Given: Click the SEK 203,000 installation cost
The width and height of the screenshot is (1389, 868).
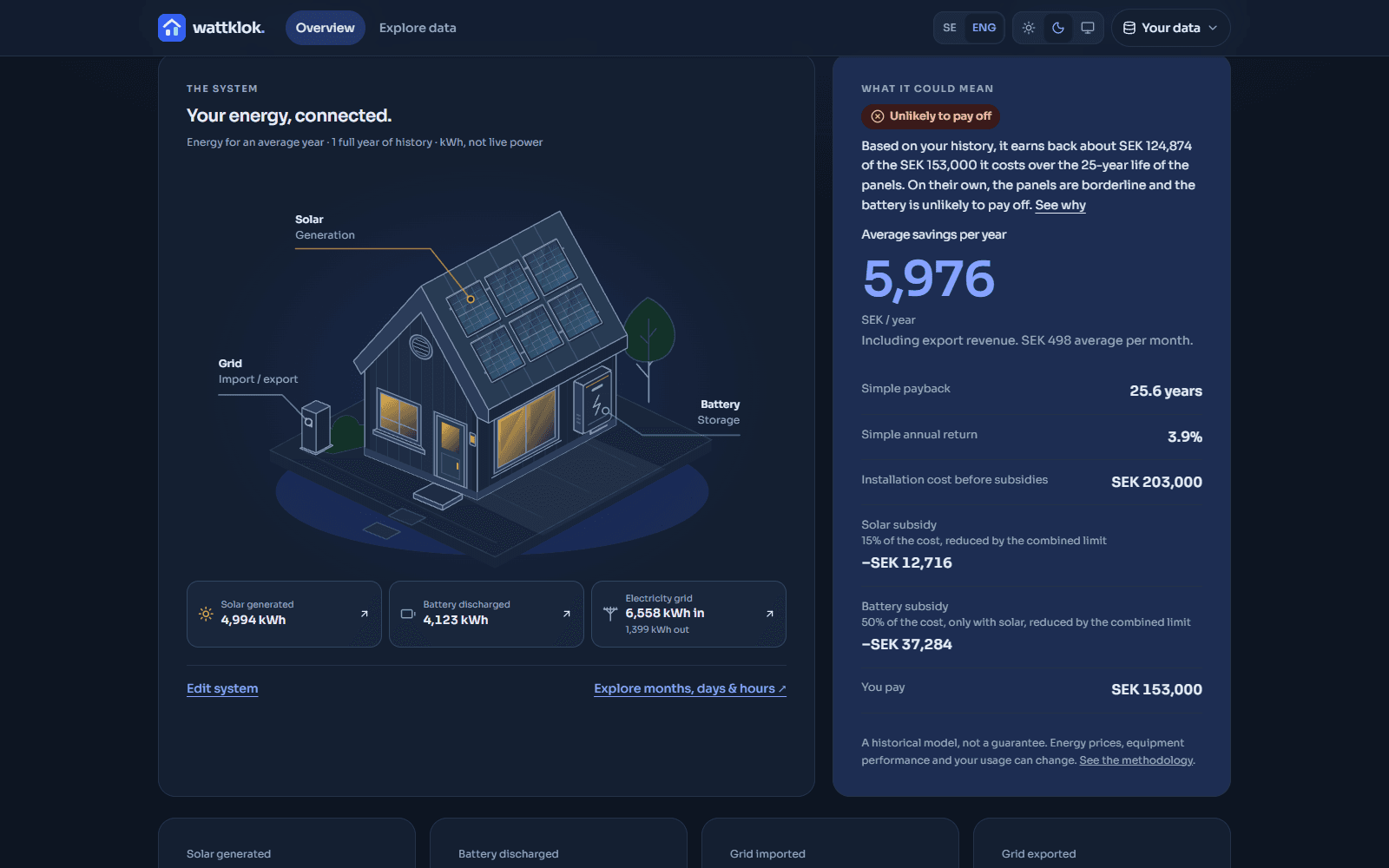Looking at the screenshot, I should click(x=1156, y=483).
